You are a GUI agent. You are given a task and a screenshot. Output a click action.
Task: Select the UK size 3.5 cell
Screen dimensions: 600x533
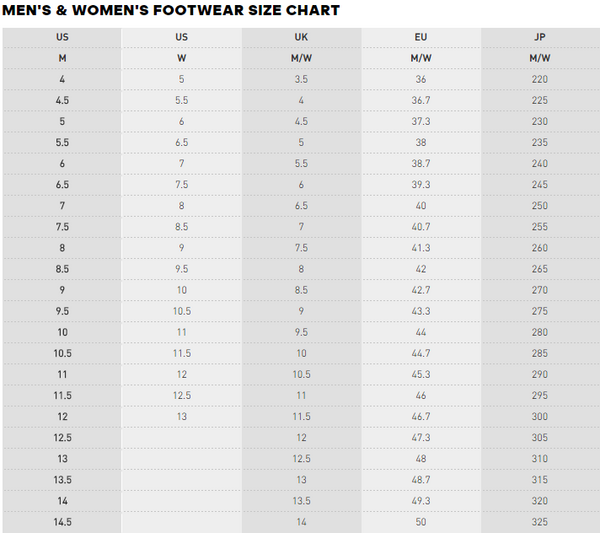tap(301, 79)
